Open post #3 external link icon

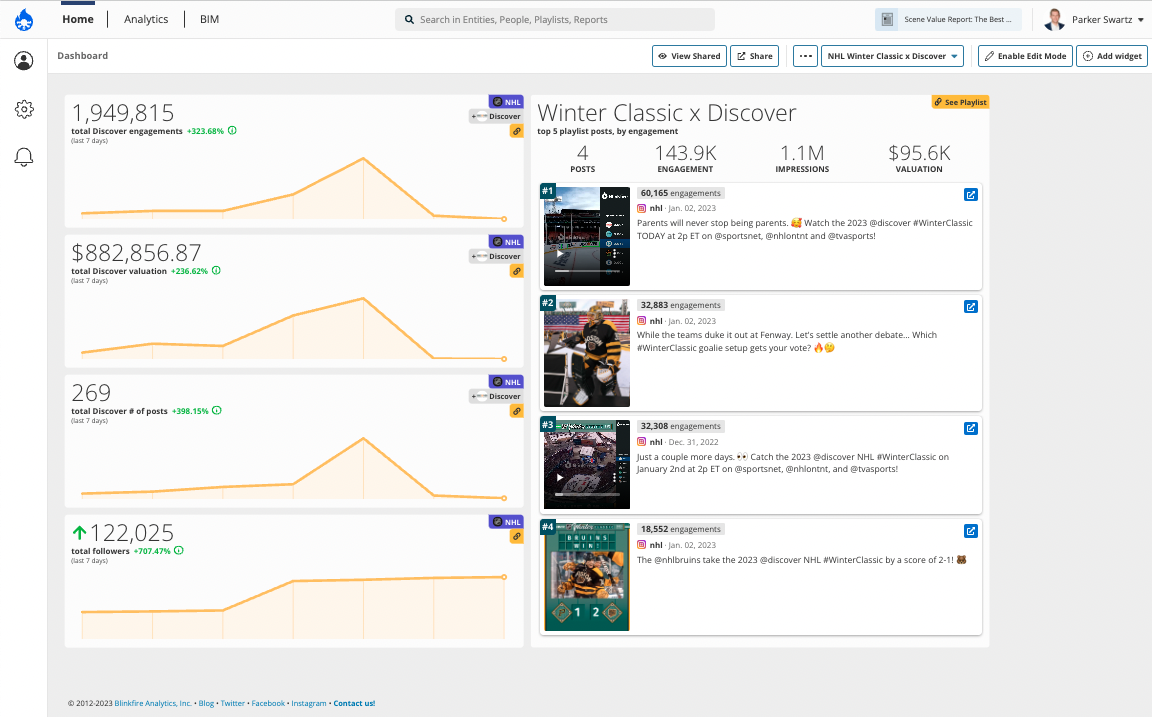[971, 428]
